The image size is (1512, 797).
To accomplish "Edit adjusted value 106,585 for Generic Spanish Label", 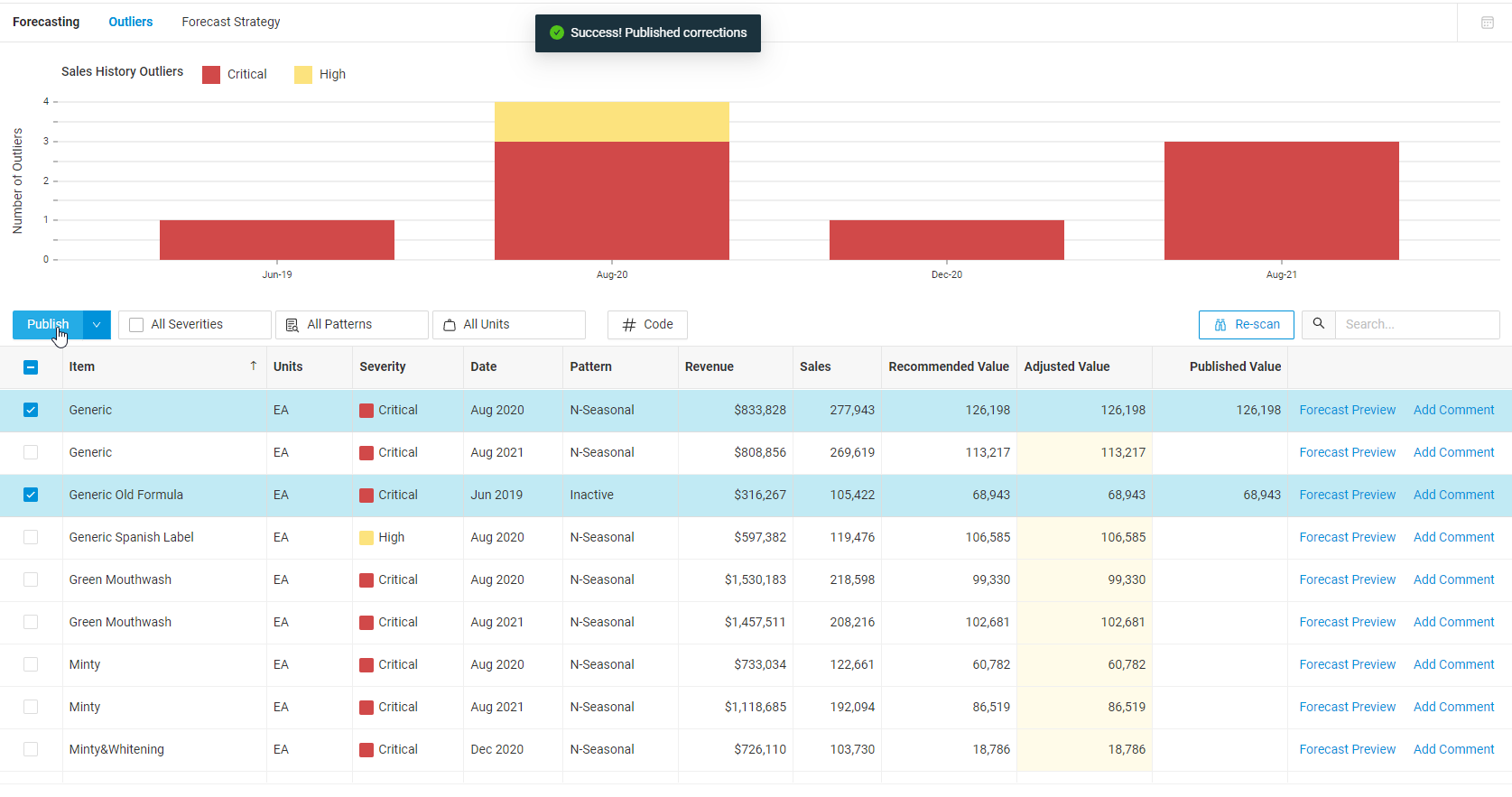I will [x=1085, y=537].
